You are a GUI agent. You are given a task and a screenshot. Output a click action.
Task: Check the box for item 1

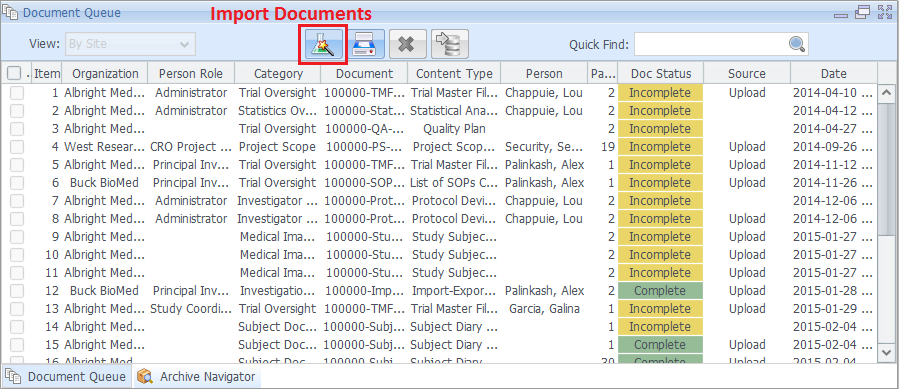point(17,92)
